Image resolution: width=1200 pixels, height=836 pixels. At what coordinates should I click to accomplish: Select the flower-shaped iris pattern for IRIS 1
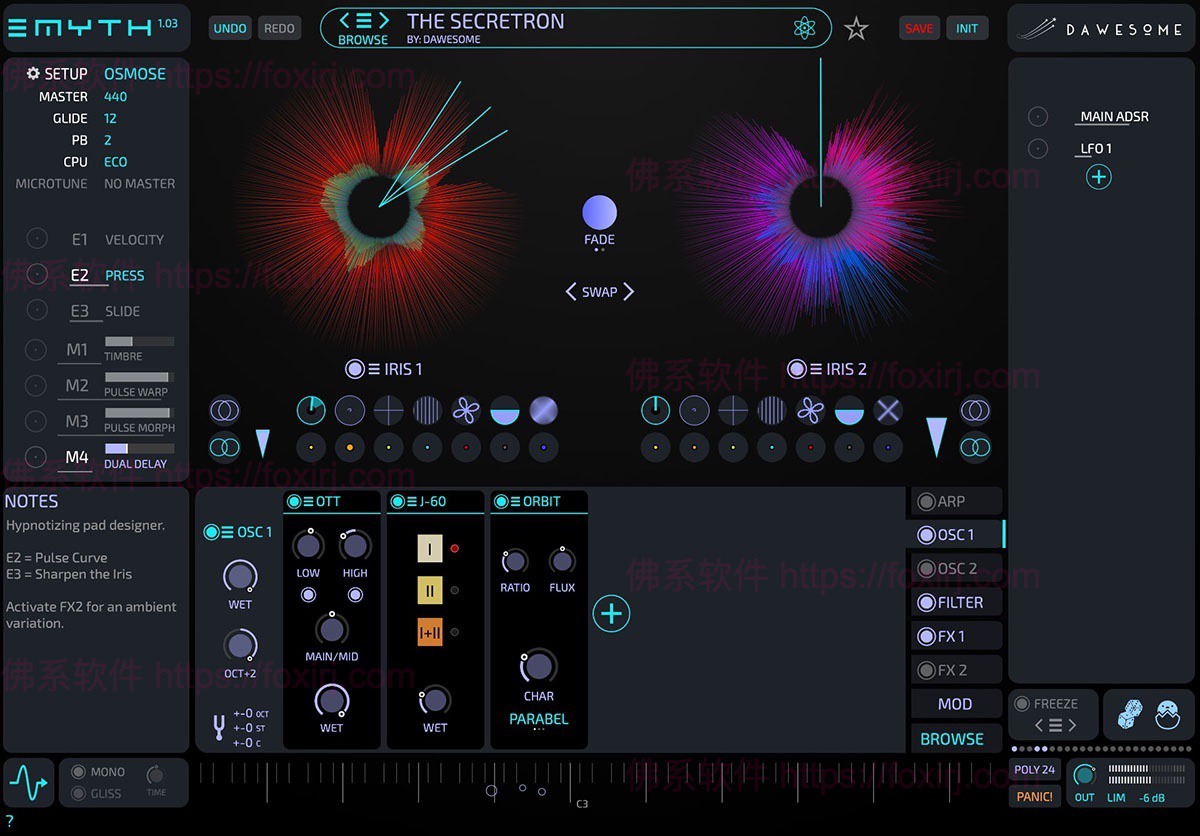464,409
